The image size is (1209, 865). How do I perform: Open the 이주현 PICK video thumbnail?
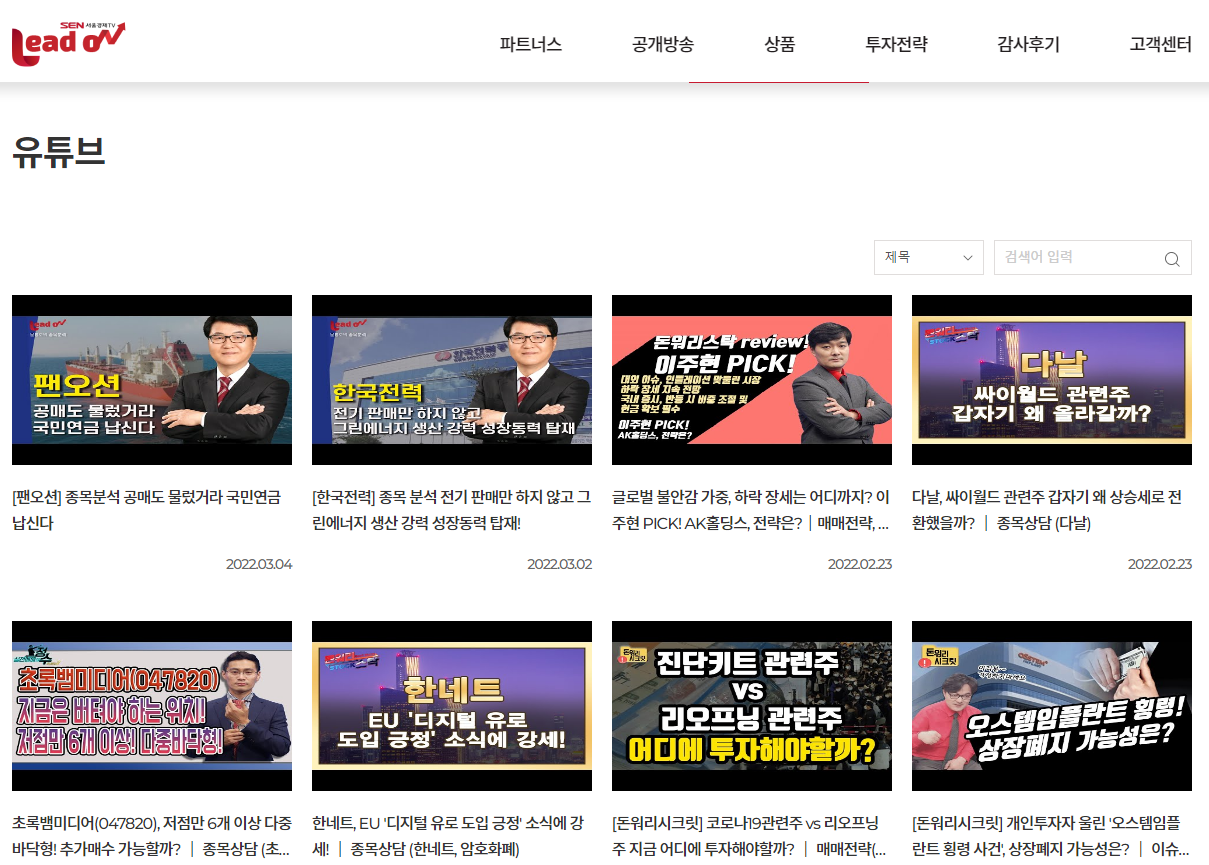[x=752, y=380]
